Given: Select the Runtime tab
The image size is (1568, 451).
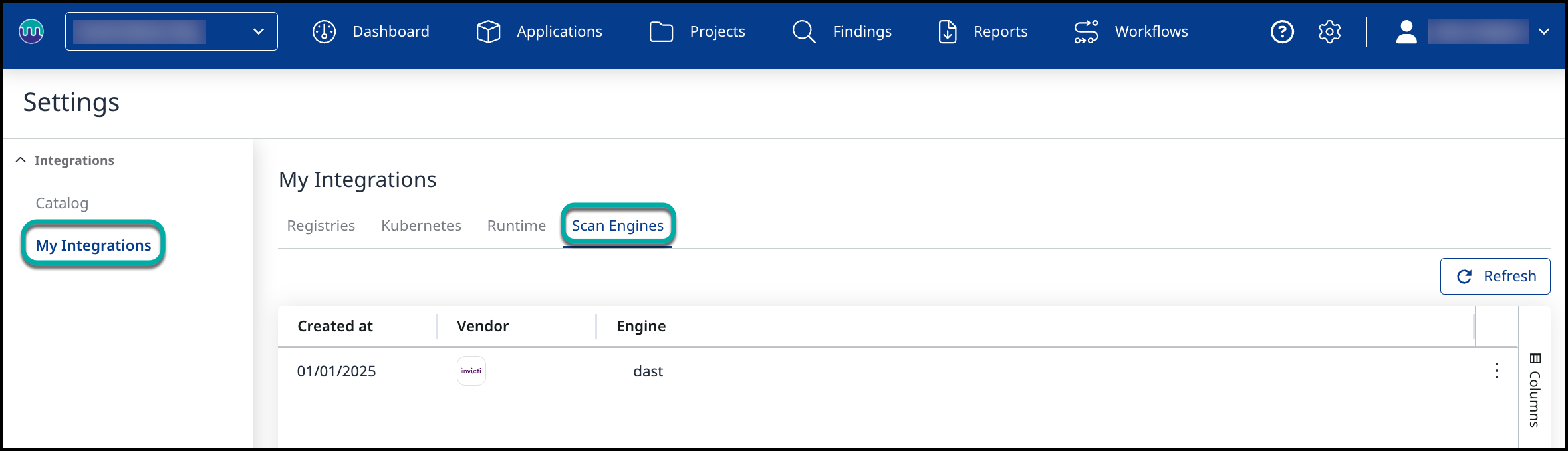Looking at the screenshot, I should [516, 225].
